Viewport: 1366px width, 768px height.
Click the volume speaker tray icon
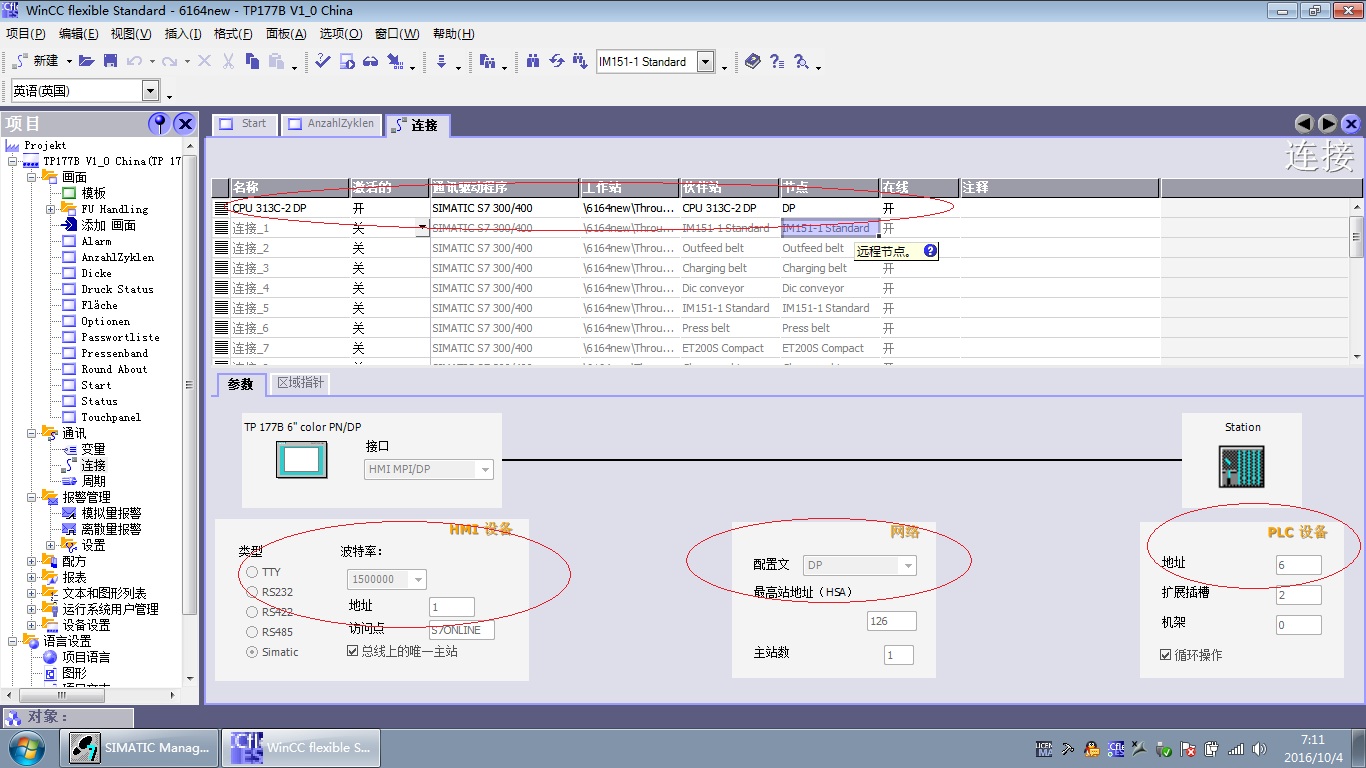(x=1259, y=748)
